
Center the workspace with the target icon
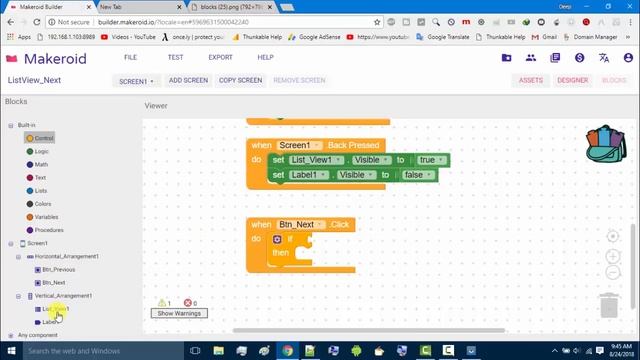[x=612, y=236]
